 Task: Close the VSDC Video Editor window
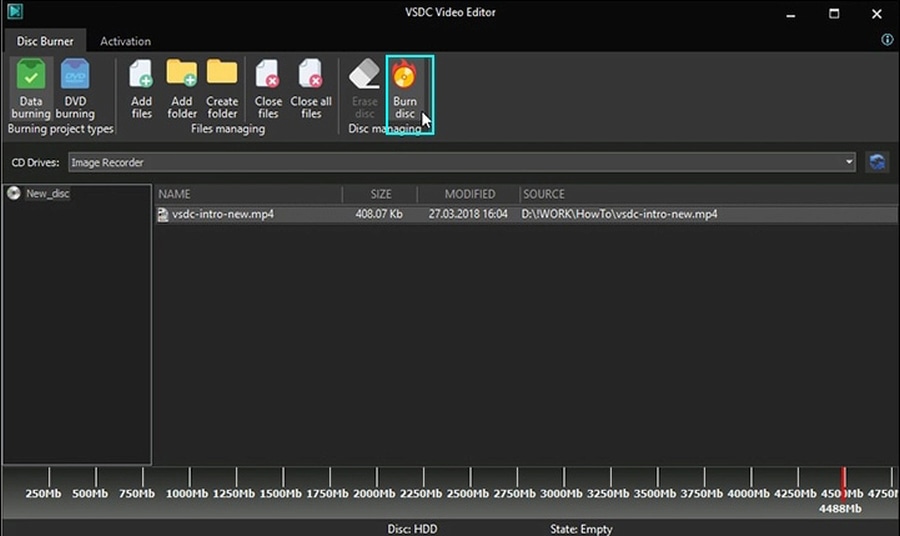point(876,14)
